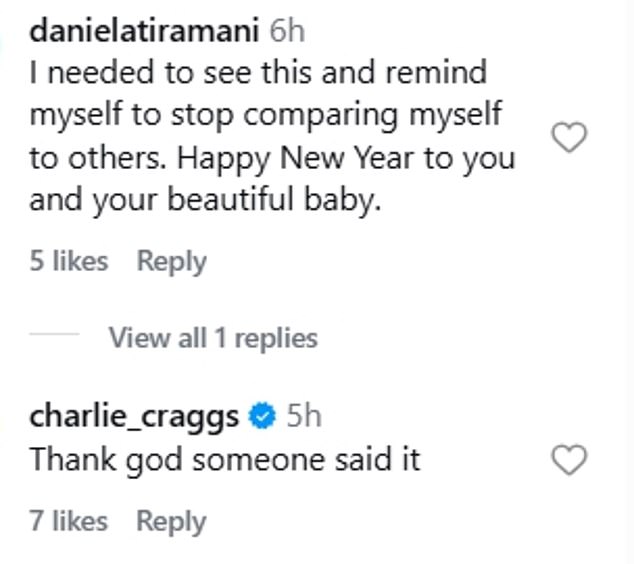Click the blue verified badge beside charlie_craggs
634x564 pixels.
[262, 416]
